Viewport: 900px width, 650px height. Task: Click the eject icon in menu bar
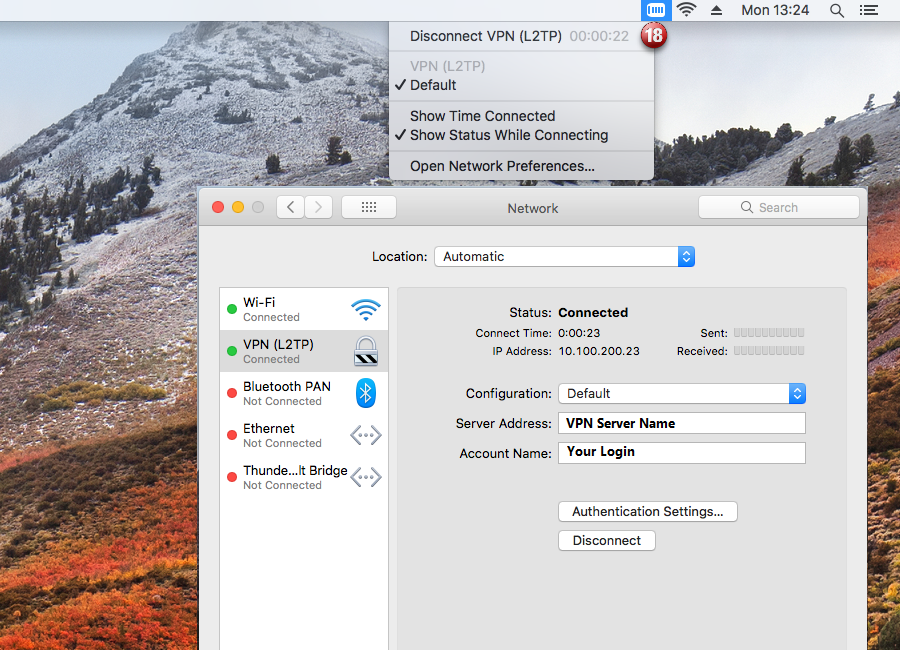click(x=716, y=10)
